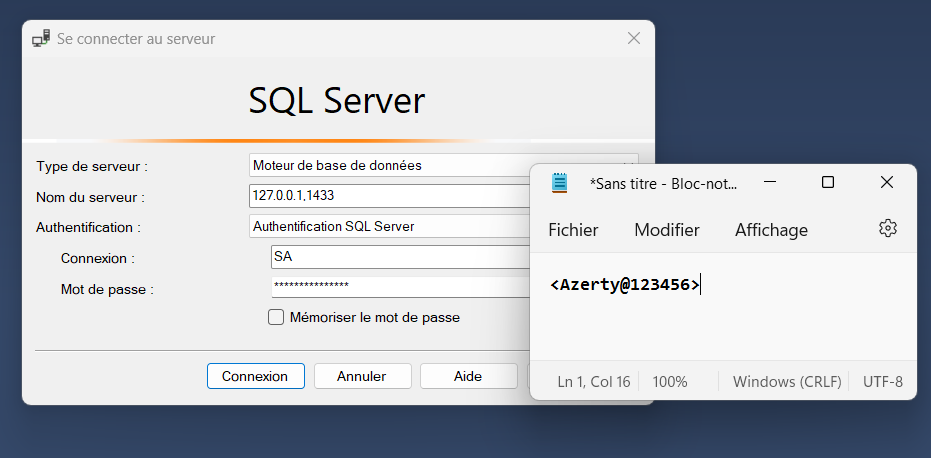Open the Fichier menu in Notepad
This screenshot has height=458, width=931.
[x=573, y=230]
